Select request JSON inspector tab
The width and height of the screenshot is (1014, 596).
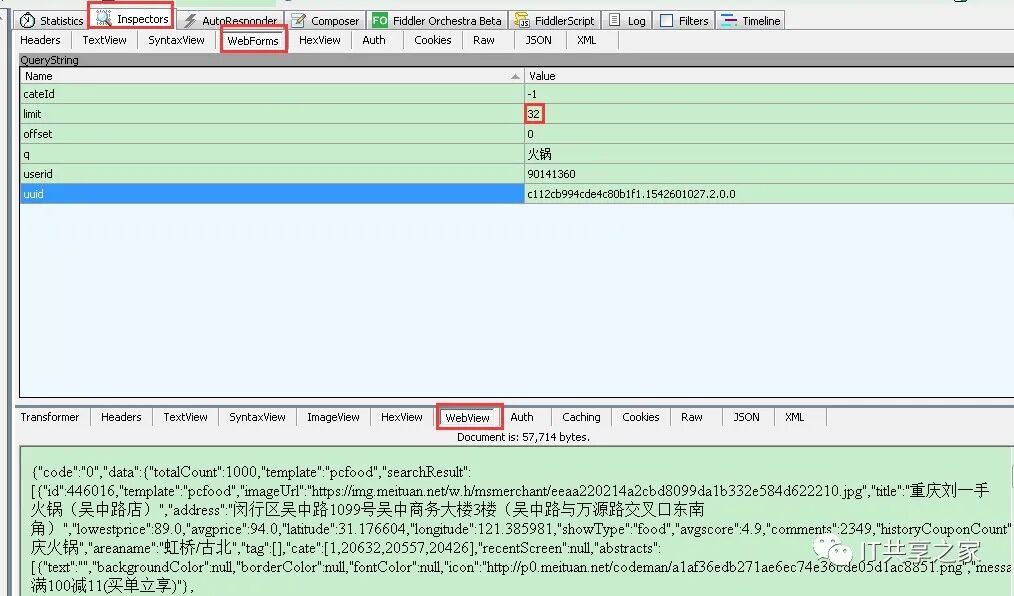click(539, 40)
